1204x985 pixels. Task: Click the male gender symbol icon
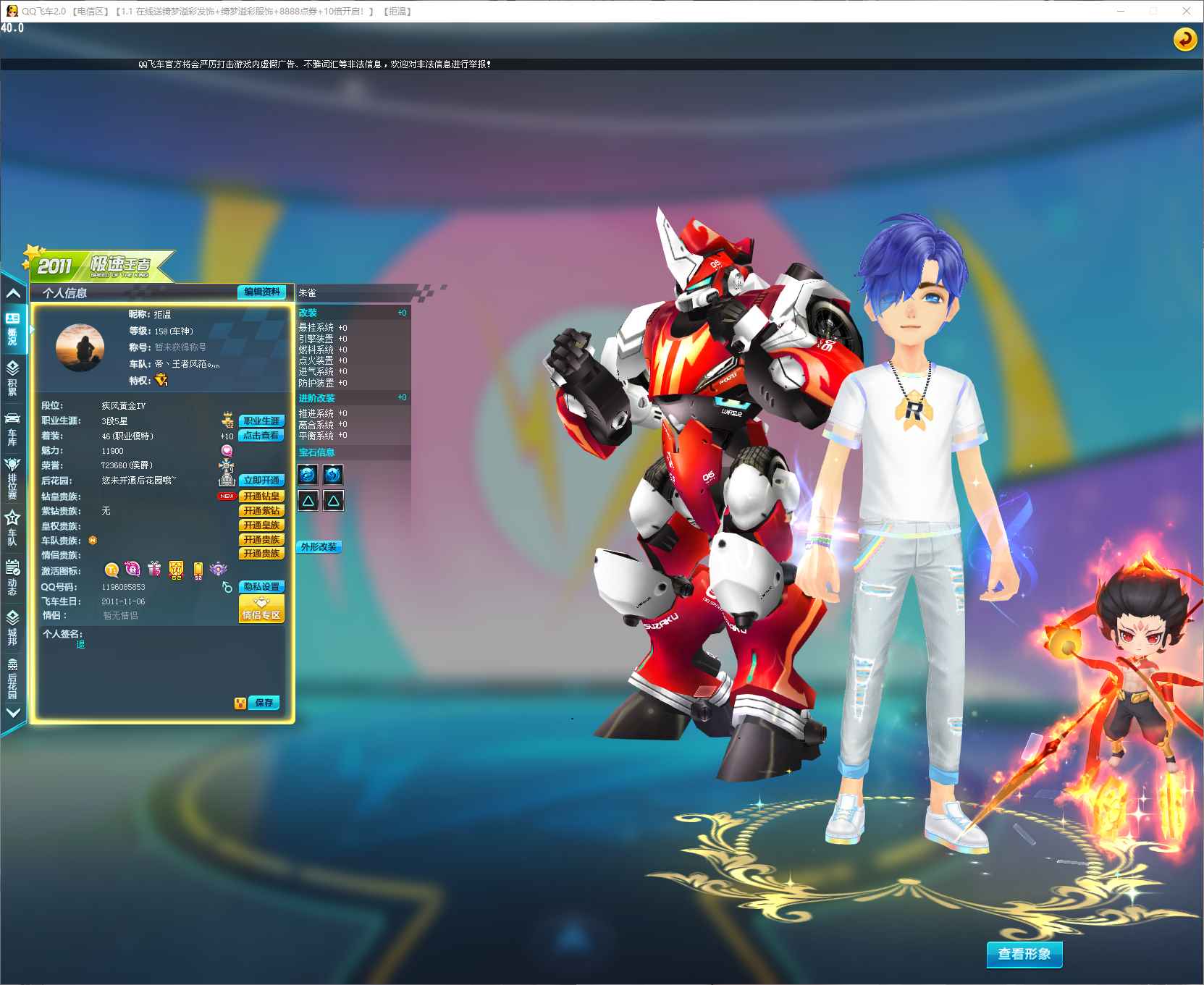coord(227,587)
